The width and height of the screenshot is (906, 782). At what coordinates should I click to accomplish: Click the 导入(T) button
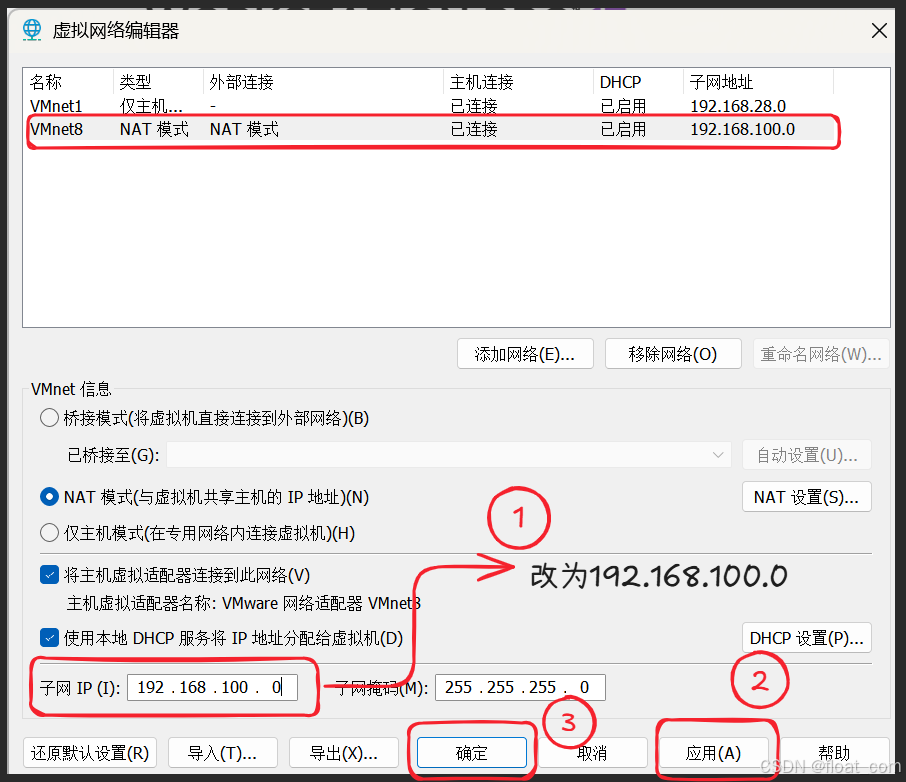tap(222, 753)
